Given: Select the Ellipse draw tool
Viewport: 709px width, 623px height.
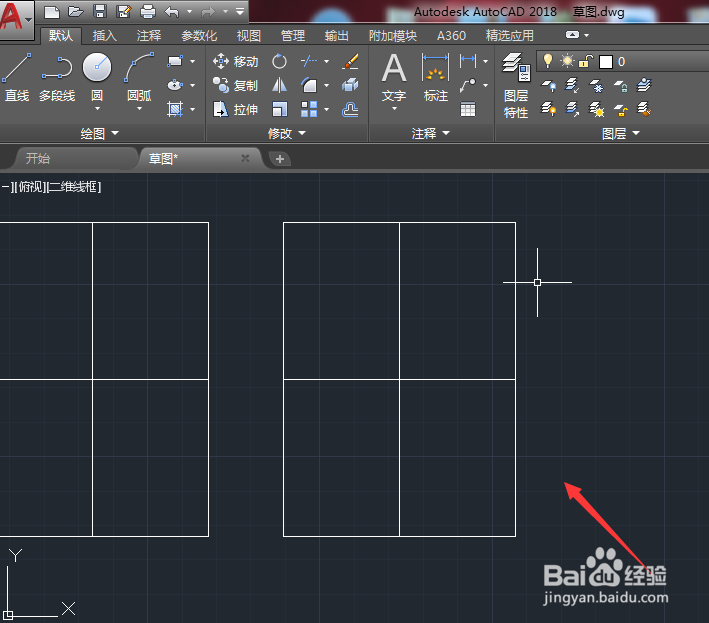Looking at the screenshot, I should (175, 85).
